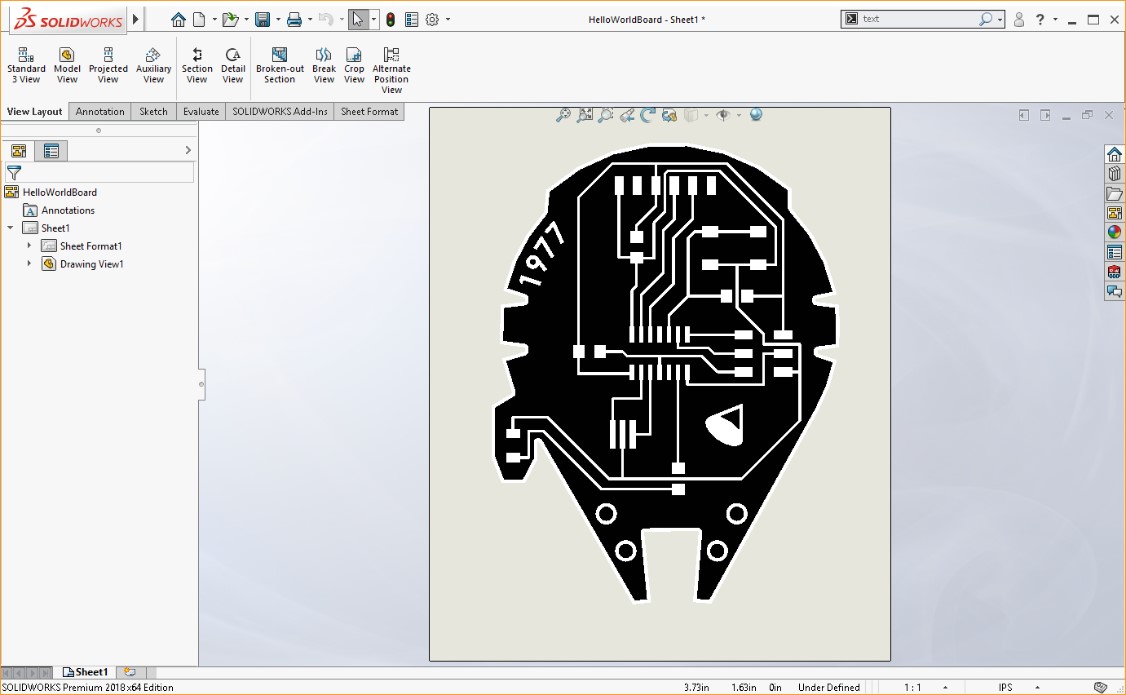Open View Palette in task pane

(1114, 213)
